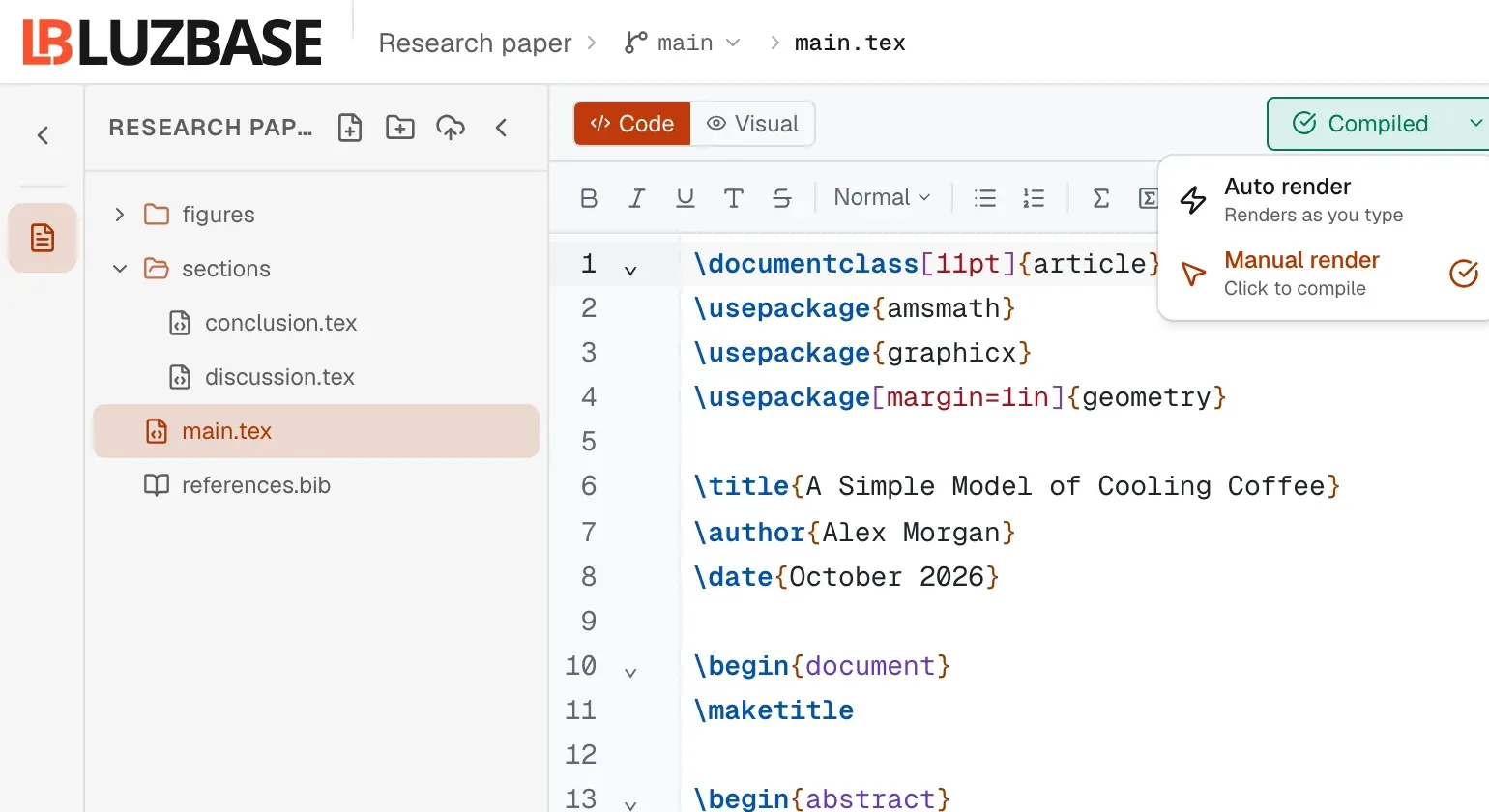The height and width of the screenshot is (812, 1489).
Task: Click the RESEARCH PAP... panel header
Action: 211,128
